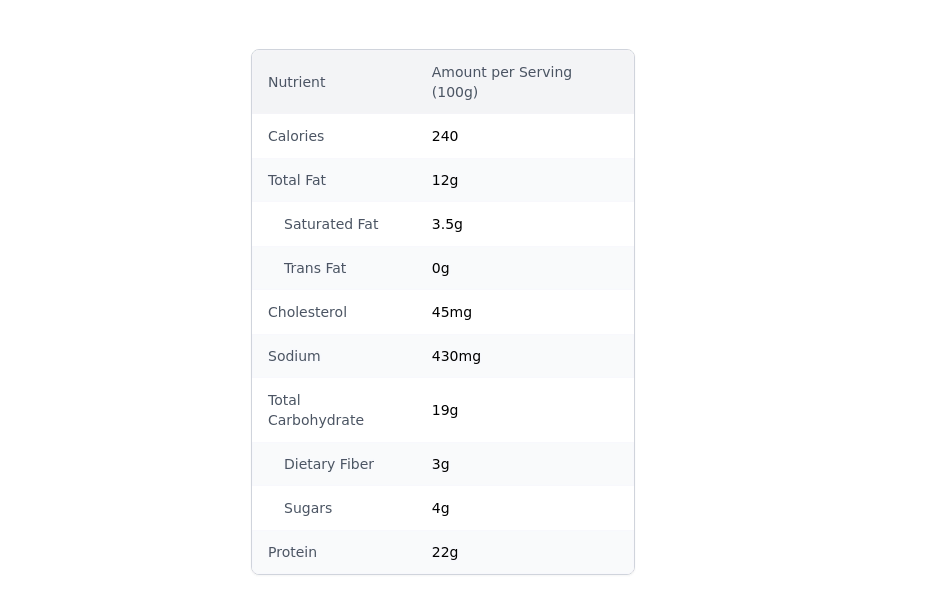This screenshot has width=940, height=602.
Task: Select the Protein row label
Action: pos(292,552)
